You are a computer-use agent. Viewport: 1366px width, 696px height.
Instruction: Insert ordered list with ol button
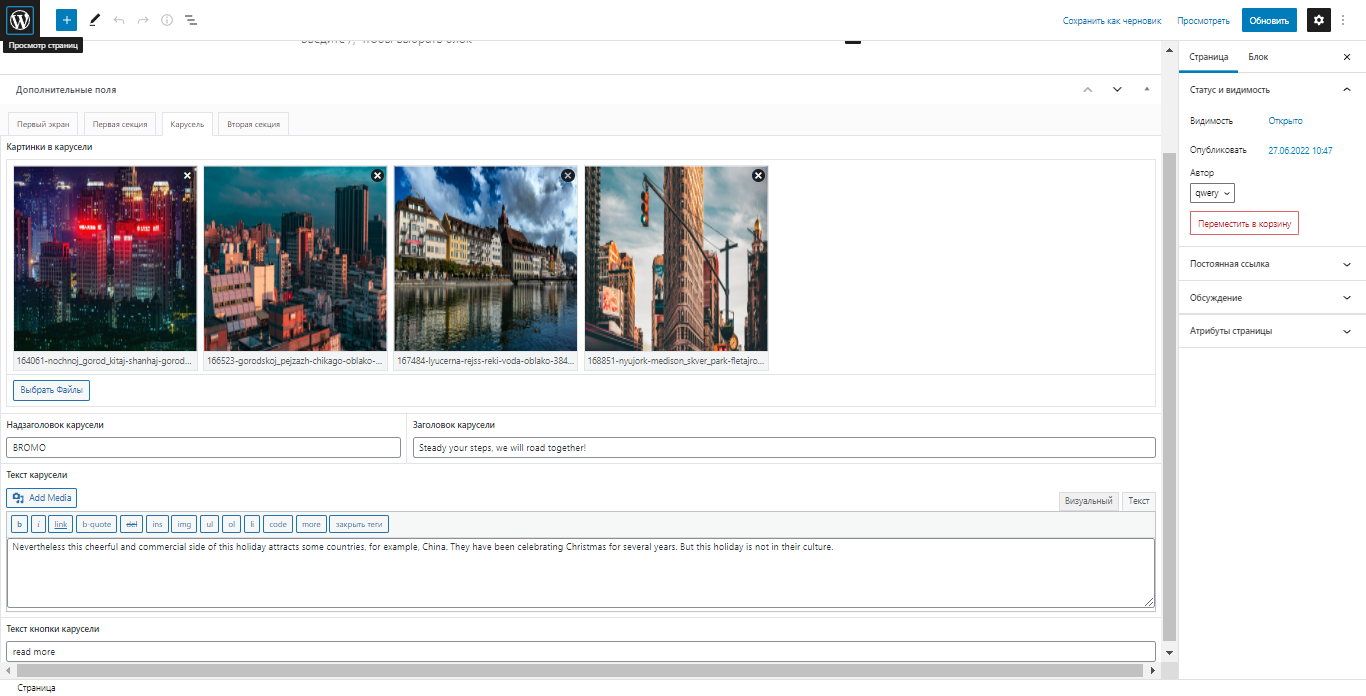[231, 524]
